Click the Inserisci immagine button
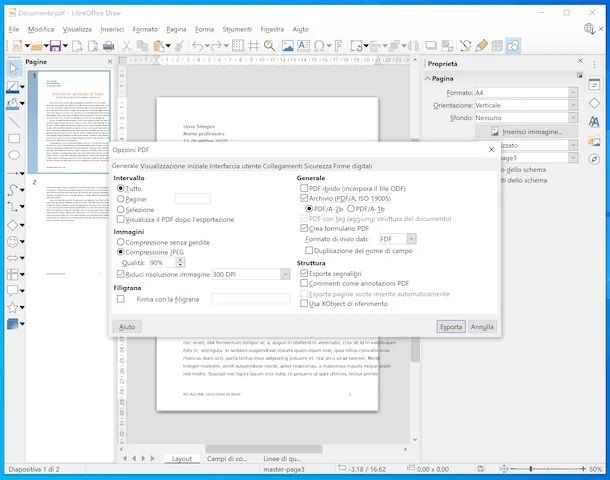This screenshot has width=610, height=480. 526,132
